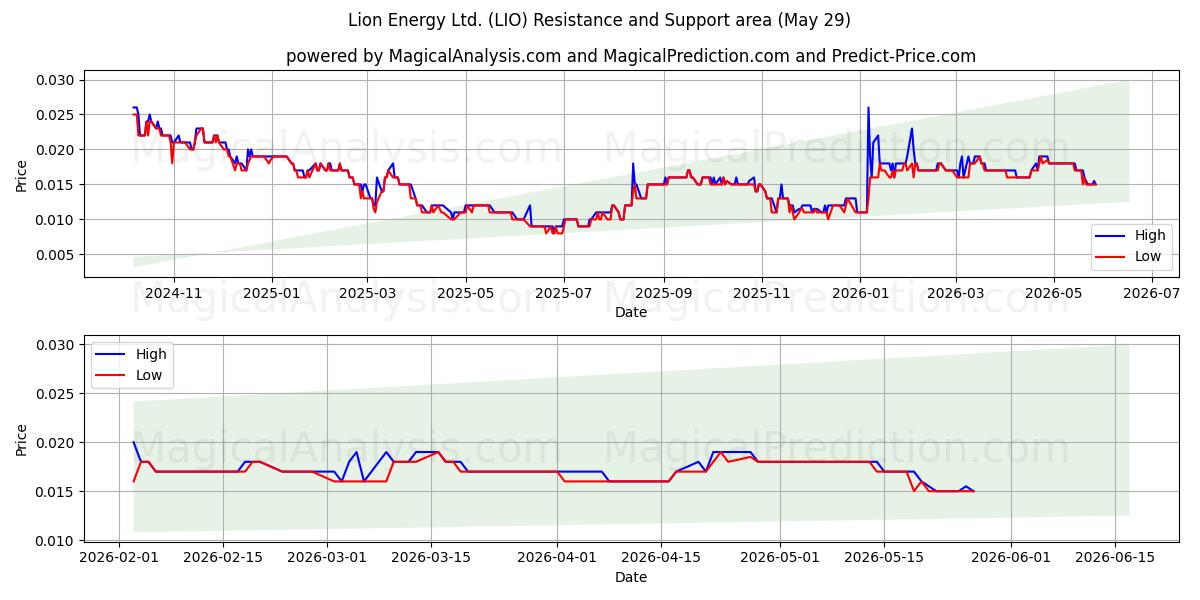Click the '2025-07' x-axis label

click(564, 294)
